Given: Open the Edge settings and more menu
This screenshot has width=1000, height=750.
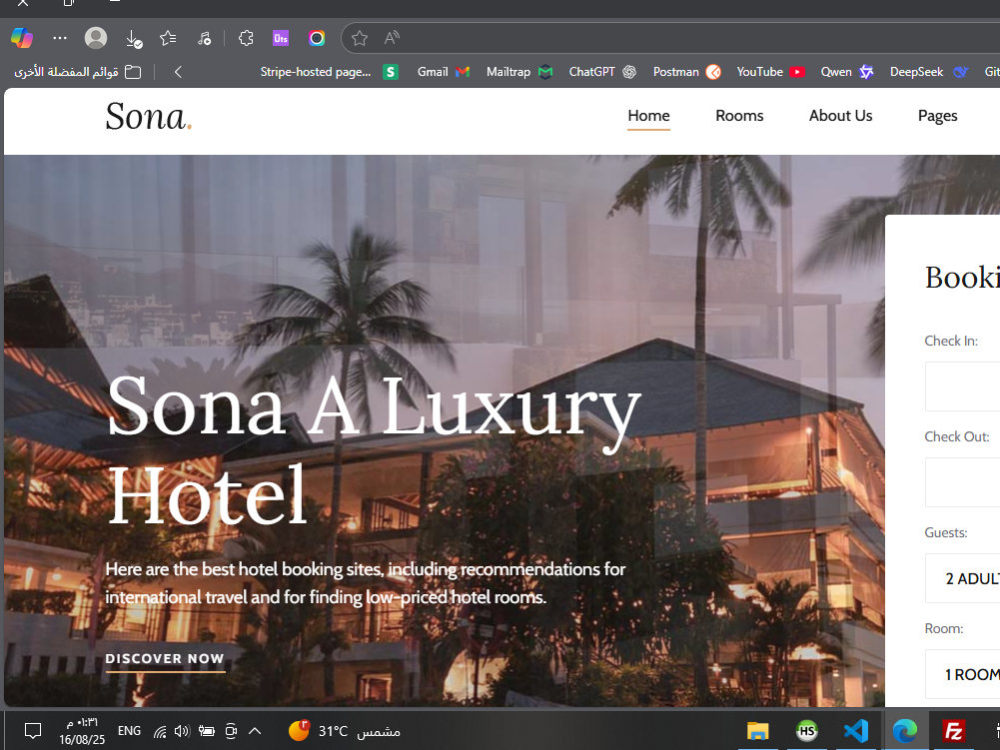Looking at the screenshot, I should click(60, 38).
